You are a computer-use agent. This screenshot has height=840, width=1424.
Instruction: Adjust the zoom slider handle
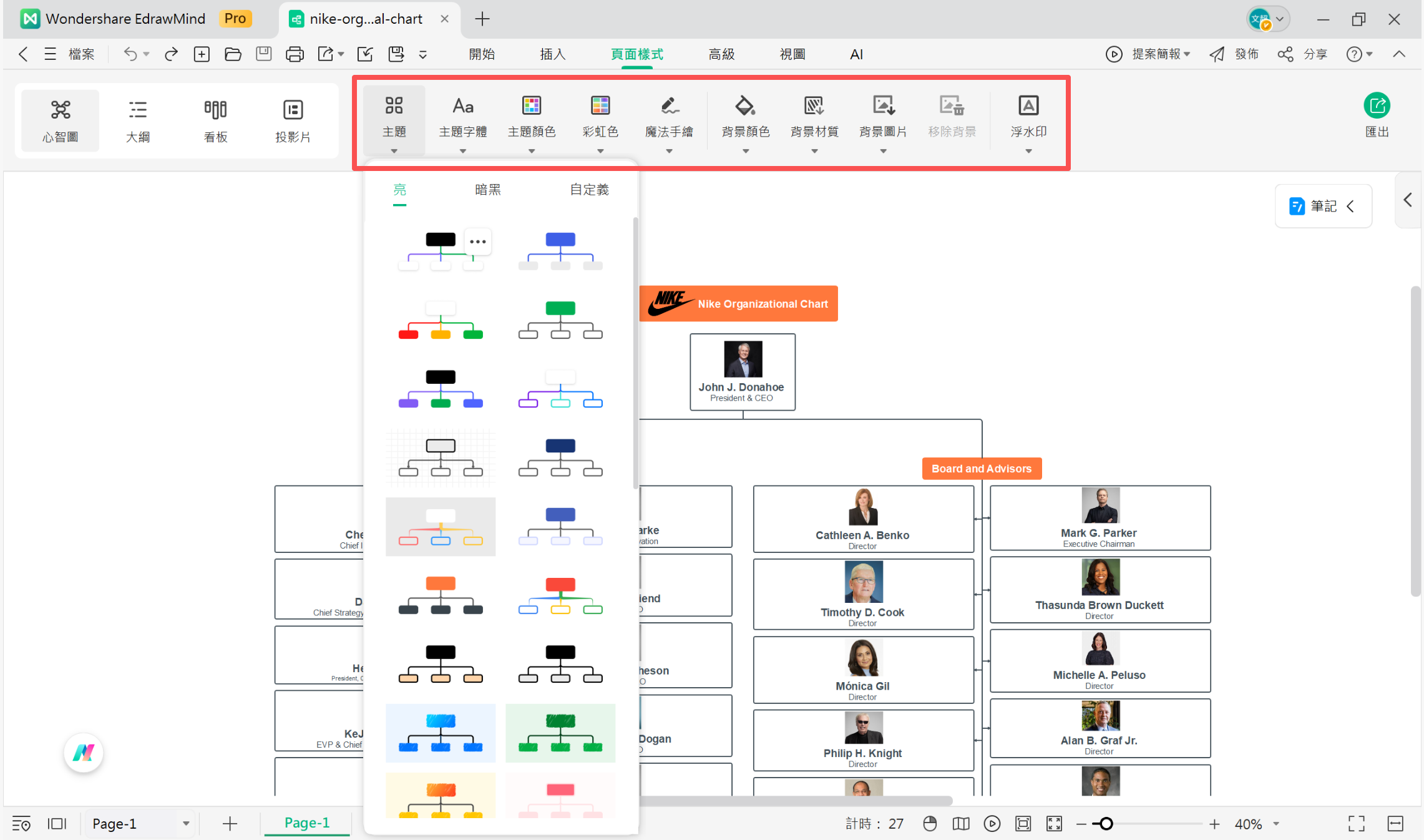(x=1106, y=824)
